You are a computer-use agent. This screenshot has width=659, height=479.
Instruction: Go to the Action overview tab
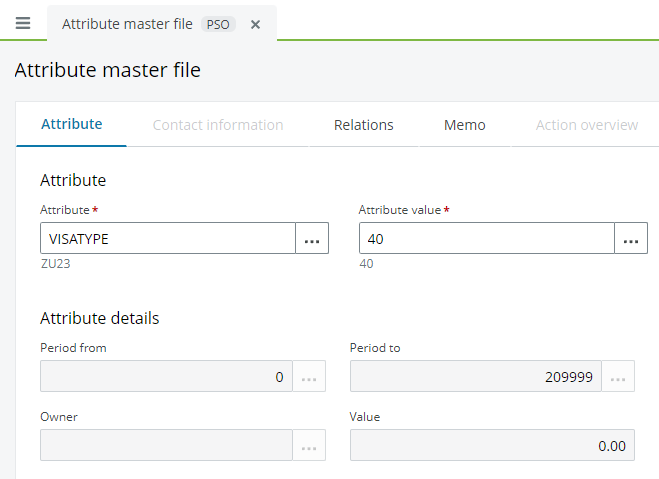(586, 125)
